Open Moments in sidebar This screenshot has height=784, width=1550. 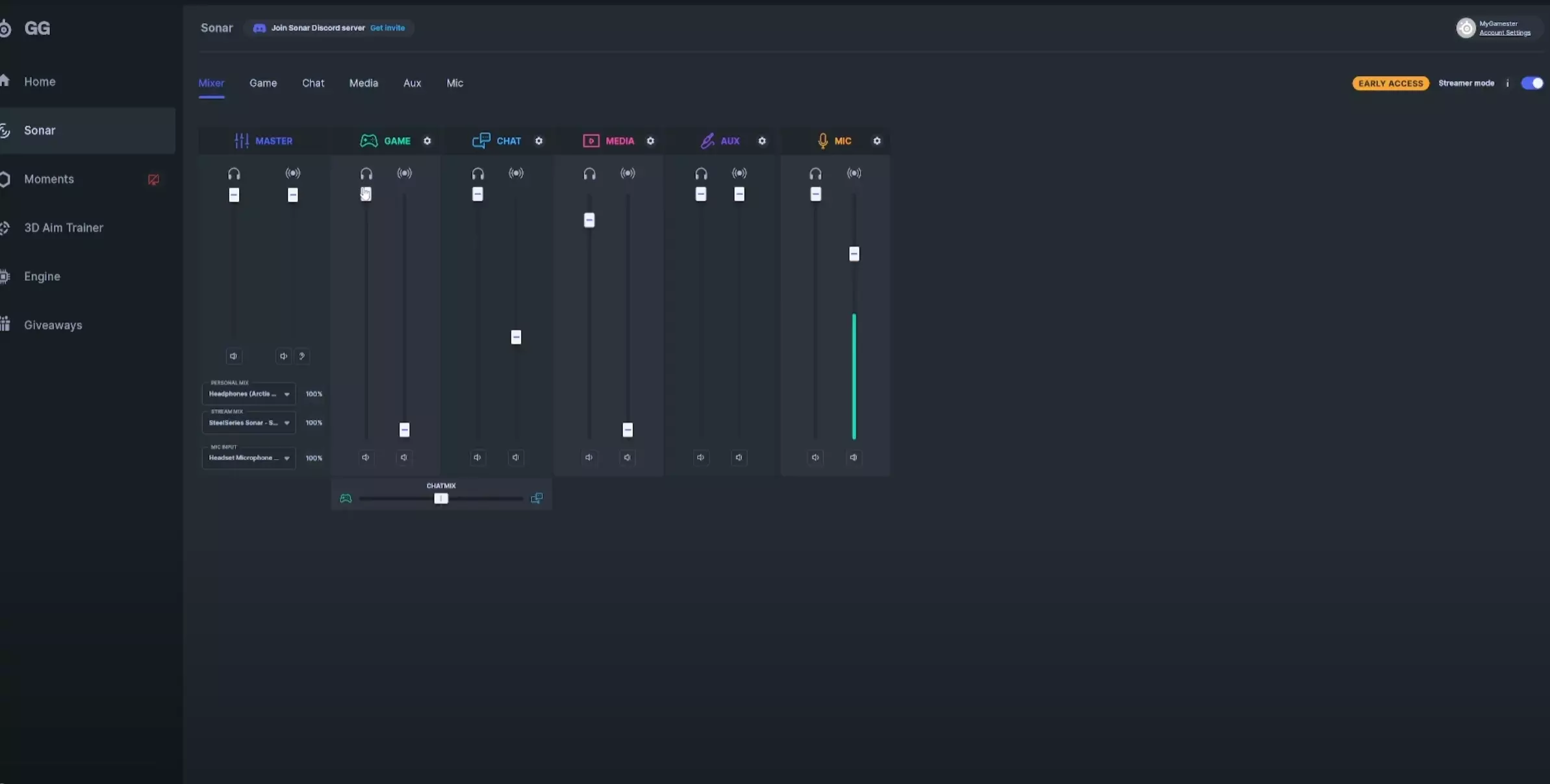click(x=49, y=179)
